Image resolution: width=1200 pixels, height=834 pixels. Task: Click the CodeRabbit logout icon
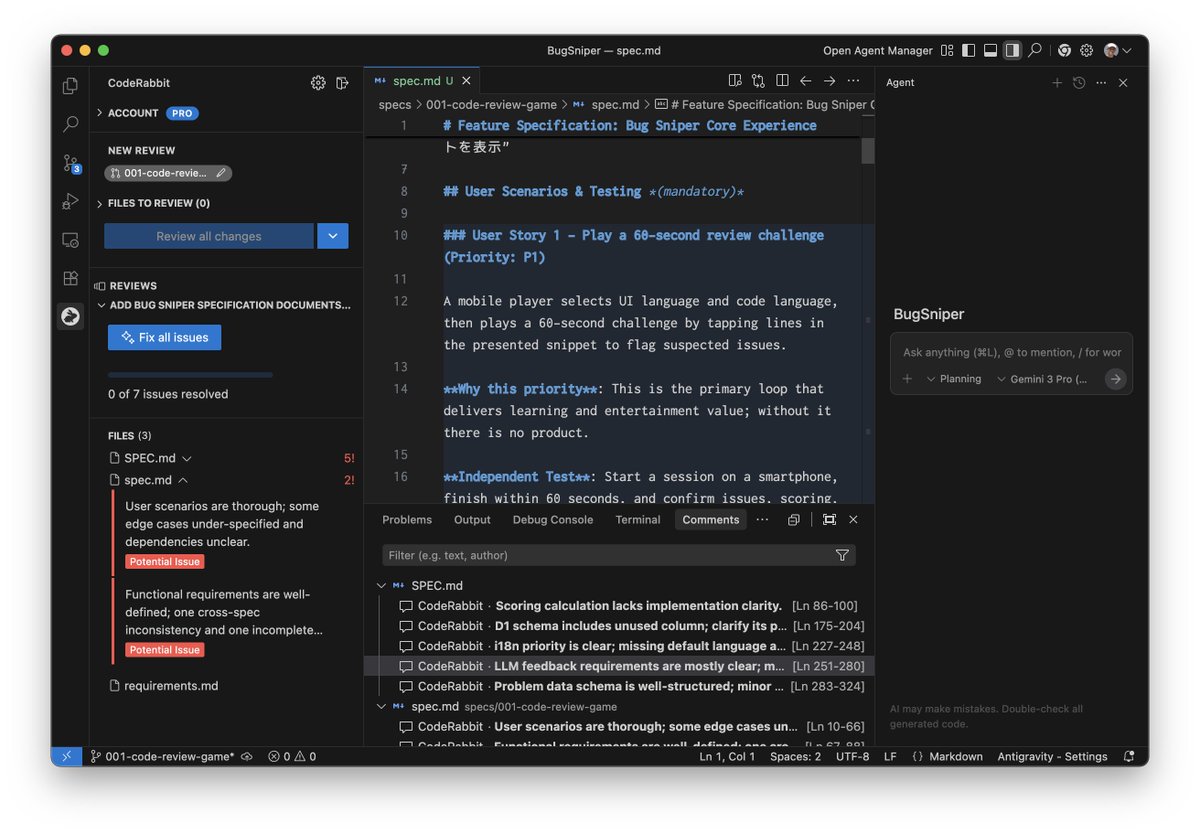coord(343,83)
